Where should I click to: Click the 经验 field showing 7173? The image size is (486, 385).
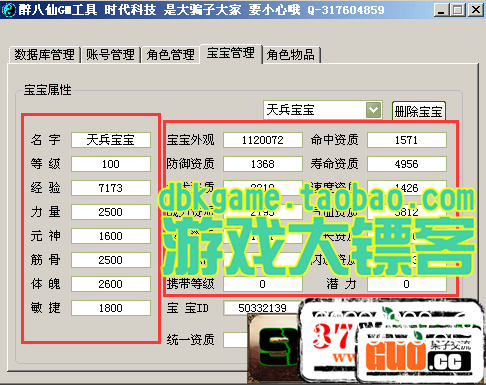pyautogui.click(x=111, y=188)
